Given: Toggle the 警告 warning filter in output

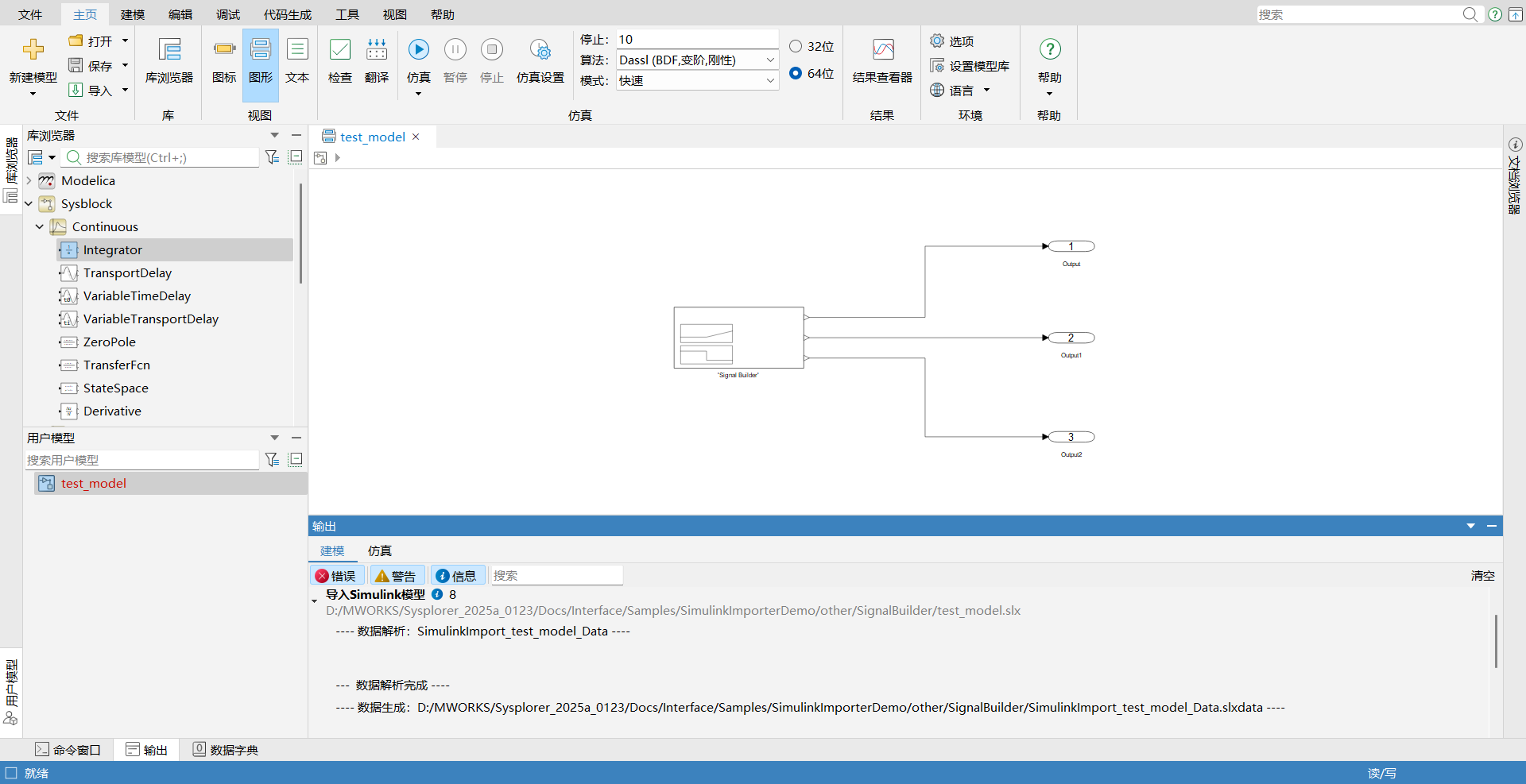Looking at the screenshot, I should (397, 575).
